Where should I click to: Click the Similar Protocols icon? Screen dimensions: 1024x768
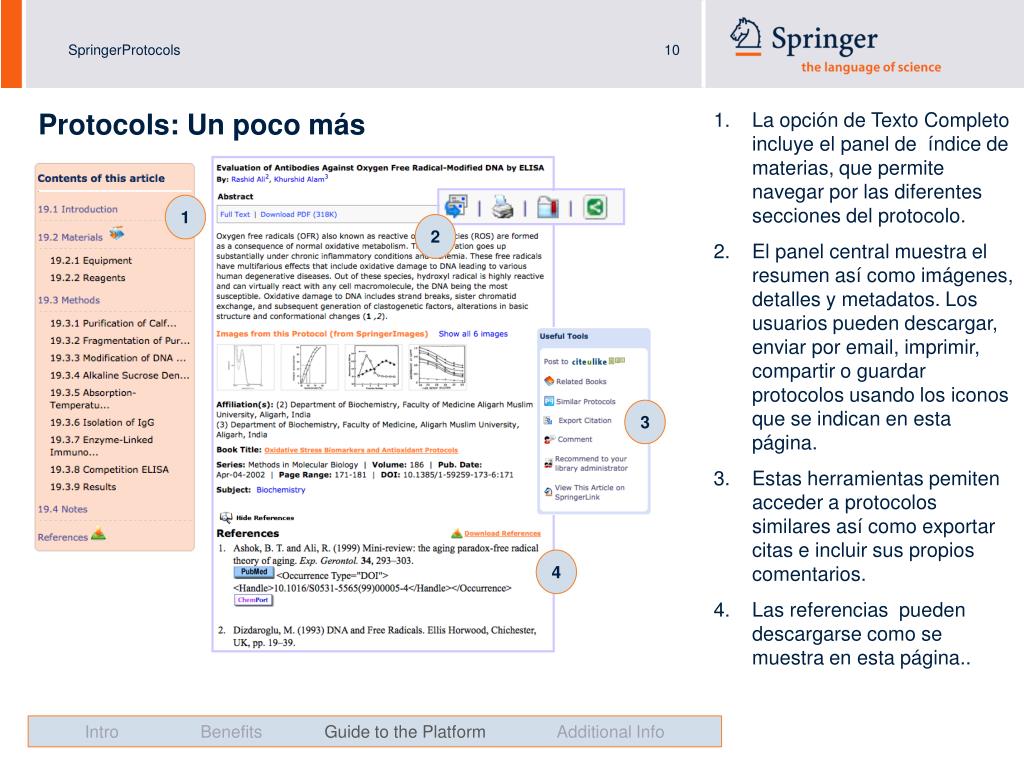[x=549, y=401]
